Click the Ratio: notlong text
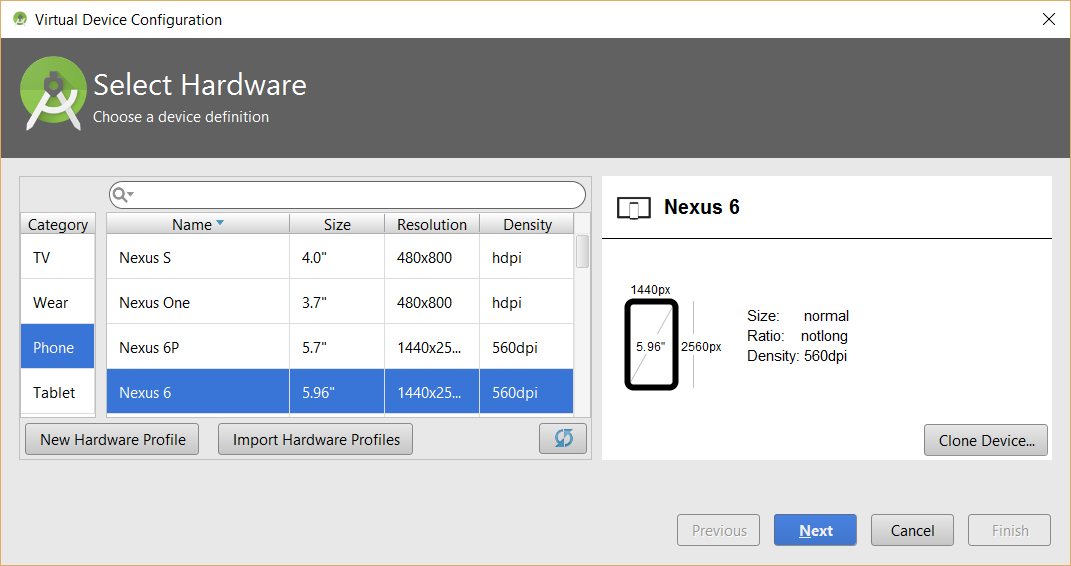Viewport: 1071px width, 566px height. [x=797, y=336]
